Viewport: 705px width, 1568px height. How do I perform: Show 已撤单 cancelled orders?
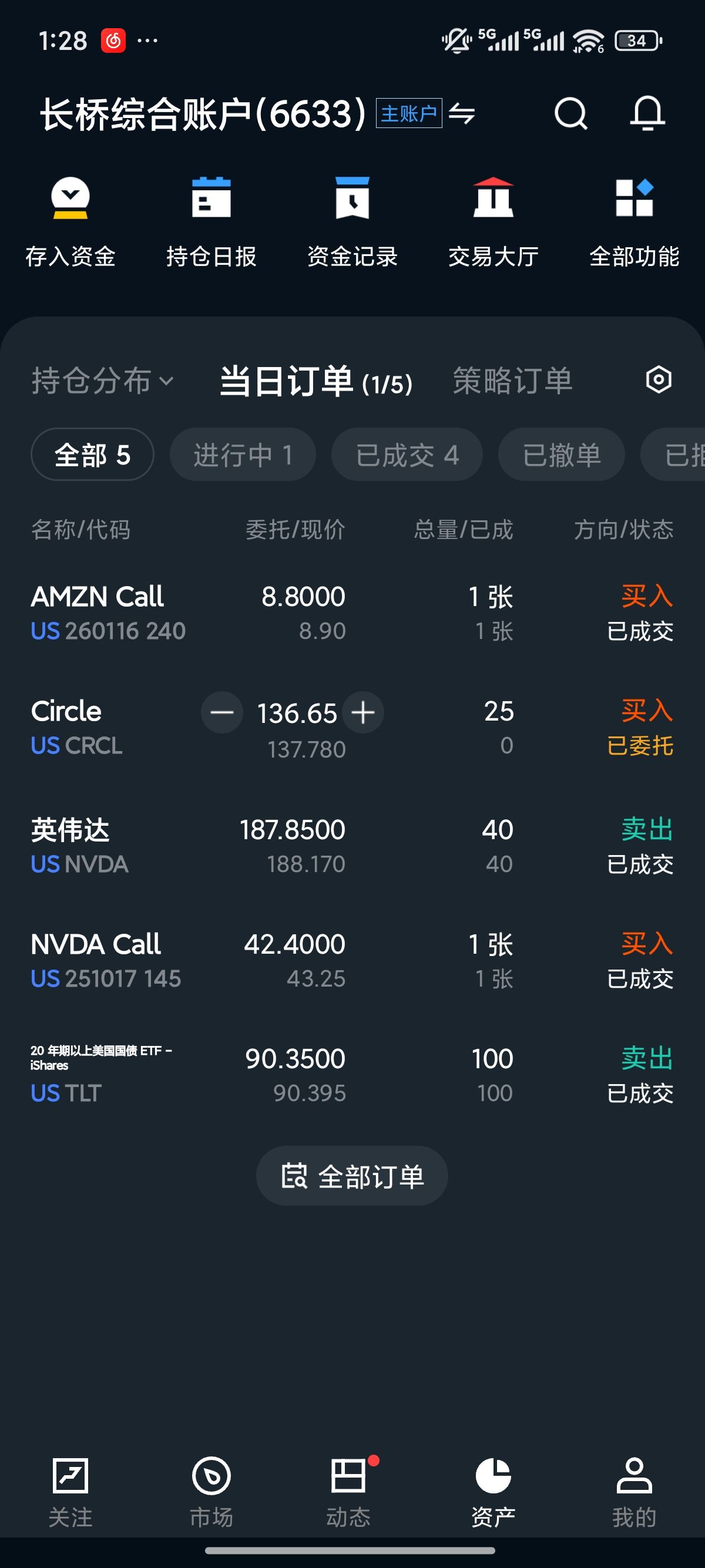(x=561, y=455)
